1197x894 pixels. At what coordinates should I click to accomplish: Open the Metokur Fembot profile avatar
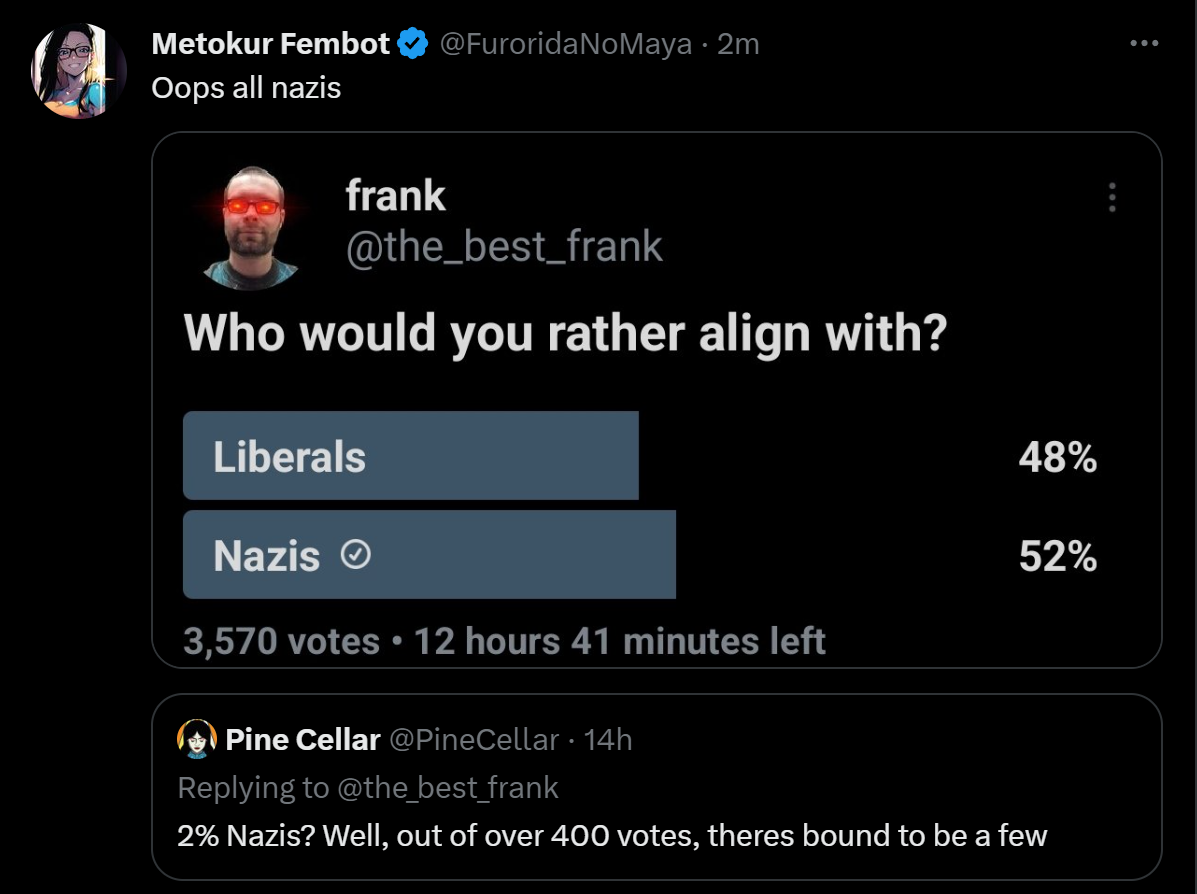(x=79, y=71)
